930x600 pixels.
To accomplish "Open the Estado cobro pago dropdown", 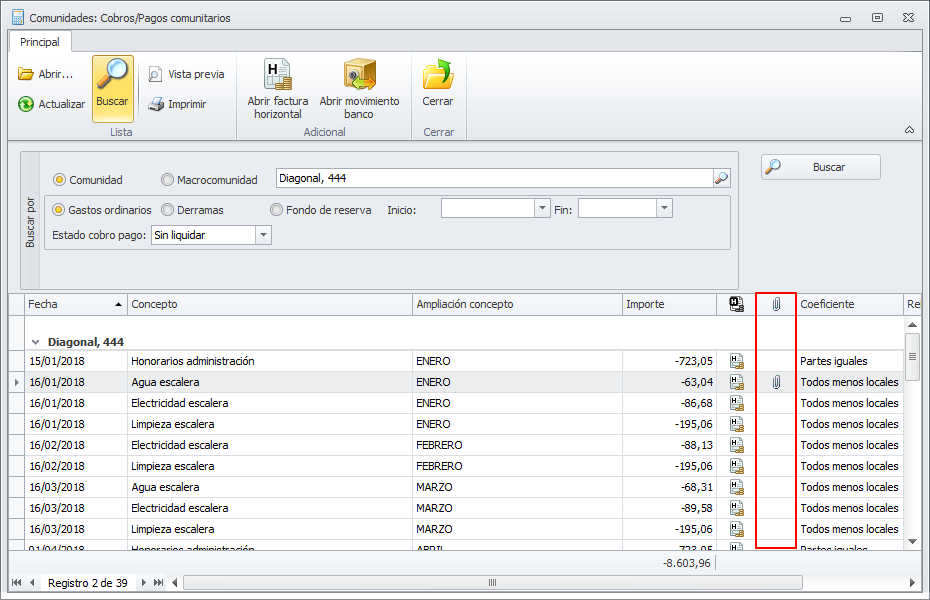I will (x=264, y=235).
